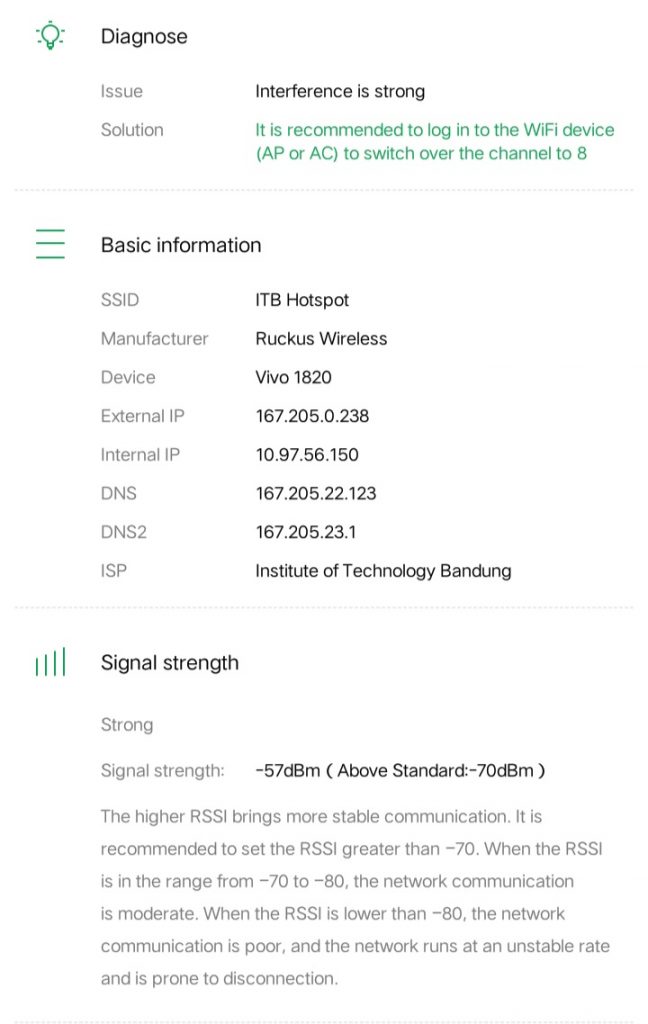Click the Diagnose lightbulb icon

(x=50, y=36)
